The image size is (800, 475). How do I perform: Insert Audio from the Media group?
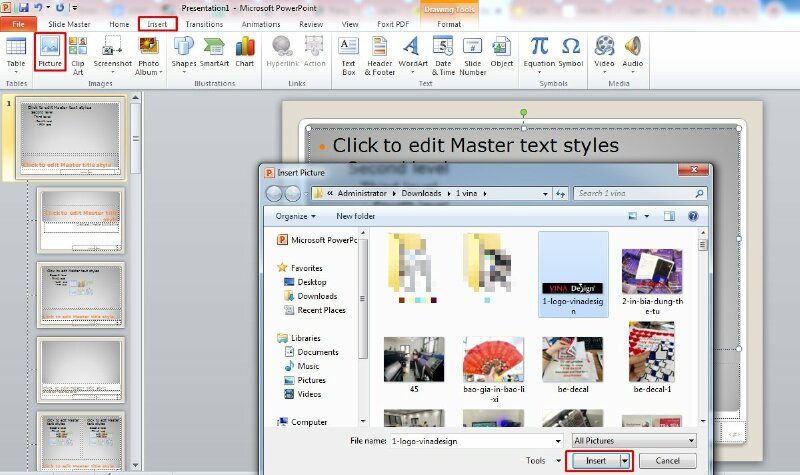633,55
